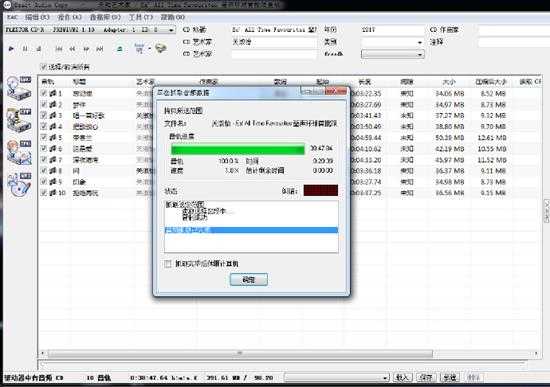
Task: Click the music note icon of track 4
Action: (53, 126)
